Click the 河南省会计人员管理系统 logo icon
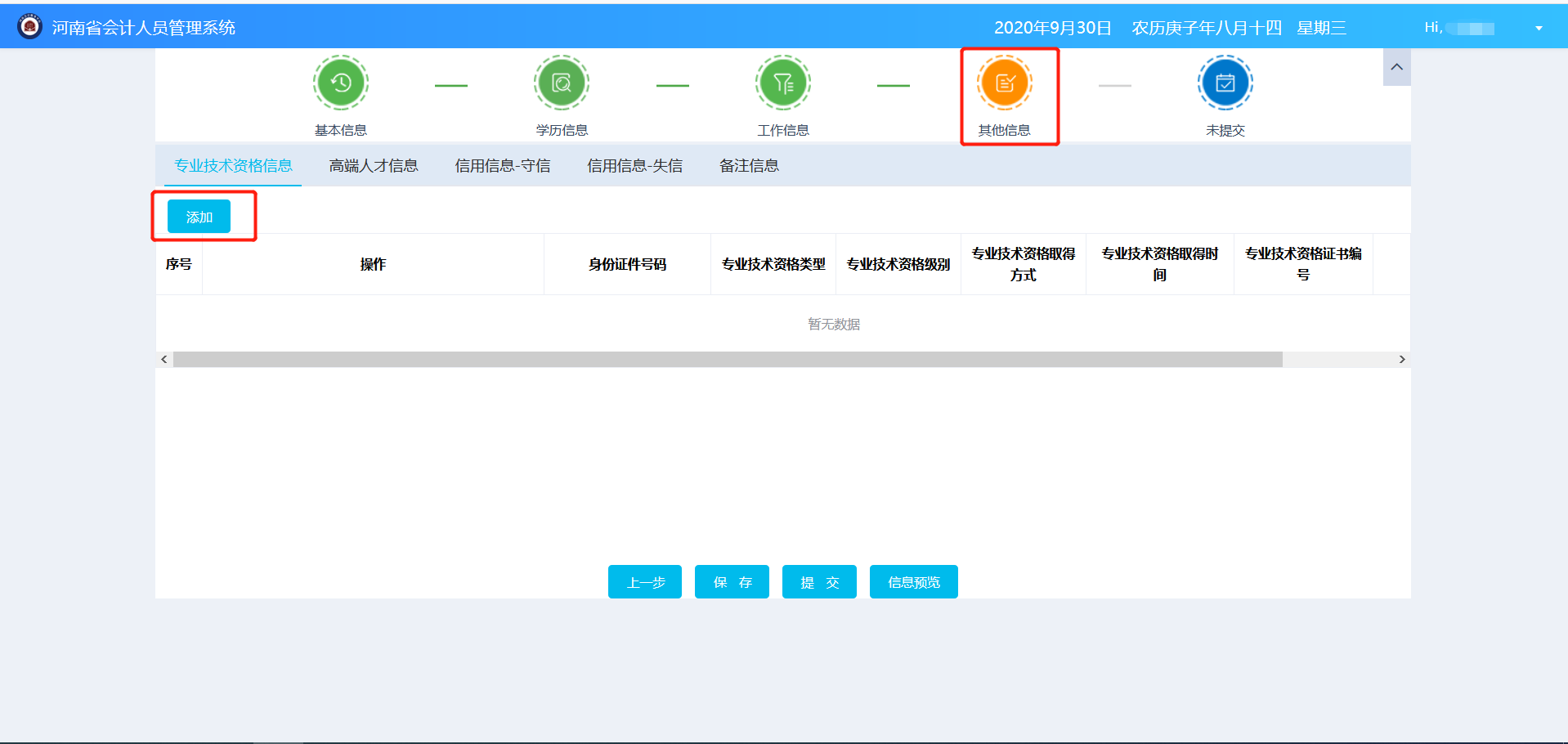This screenshot has width=1568, height=744. [x=29, y=25]
